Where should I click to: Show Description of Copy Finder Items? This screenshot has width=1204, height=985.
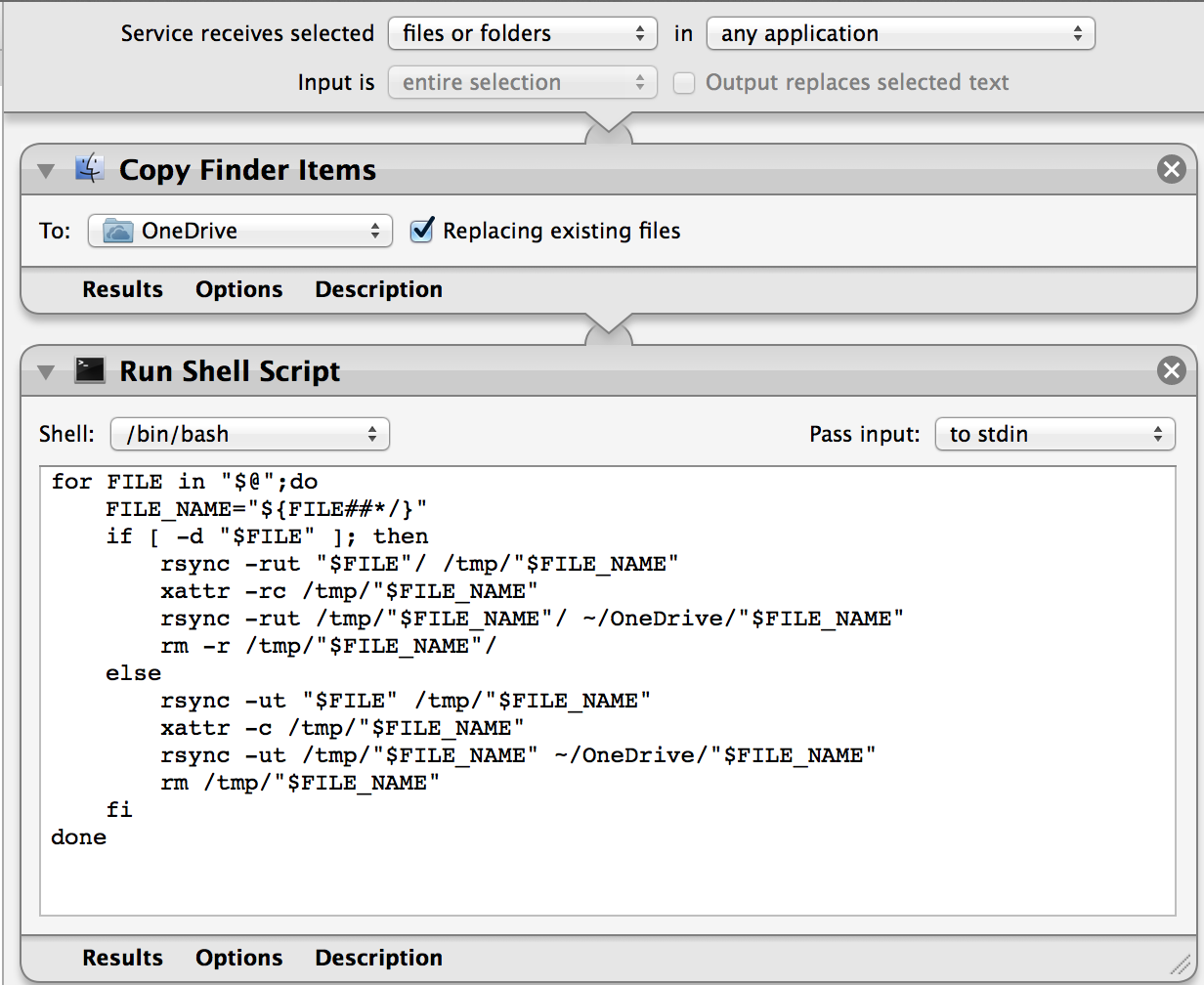point(378,289)
